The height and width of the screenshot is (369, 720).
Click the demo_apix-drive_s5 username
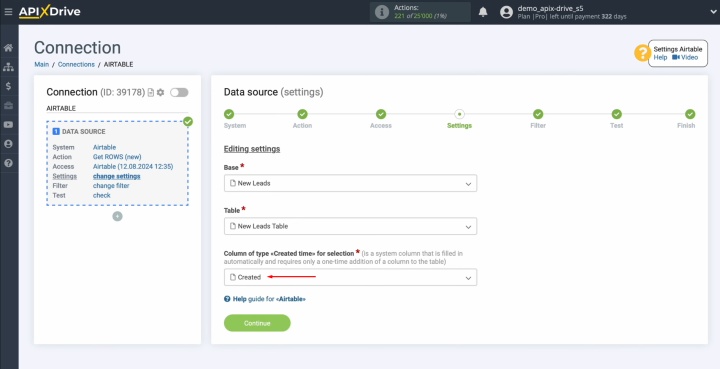(x=551, y=8)
